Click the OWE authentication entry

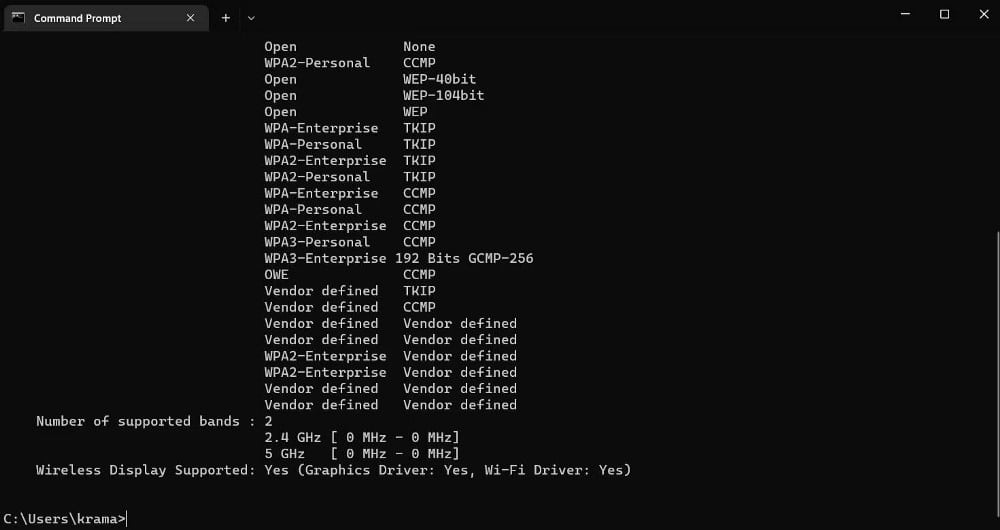tap(276, 274)
